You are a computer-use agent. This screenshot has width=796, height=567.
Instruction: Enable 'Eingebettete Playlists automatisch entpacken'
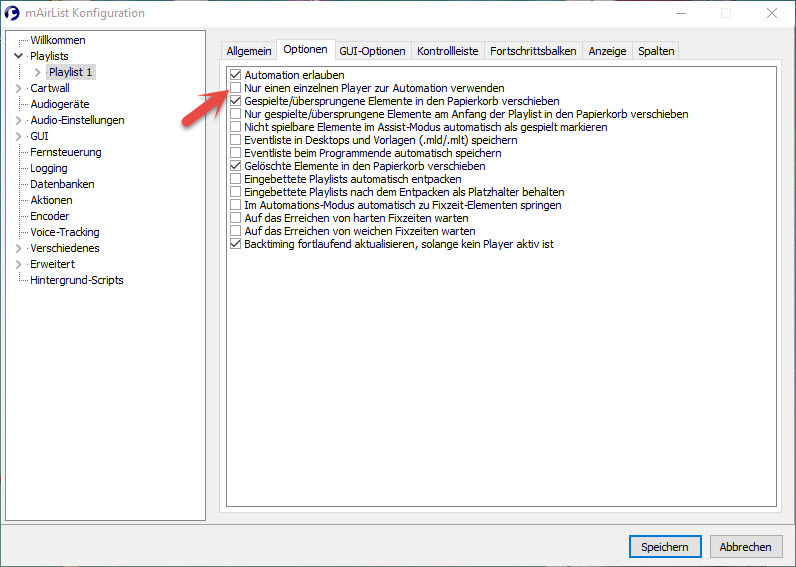coord(235,179)
